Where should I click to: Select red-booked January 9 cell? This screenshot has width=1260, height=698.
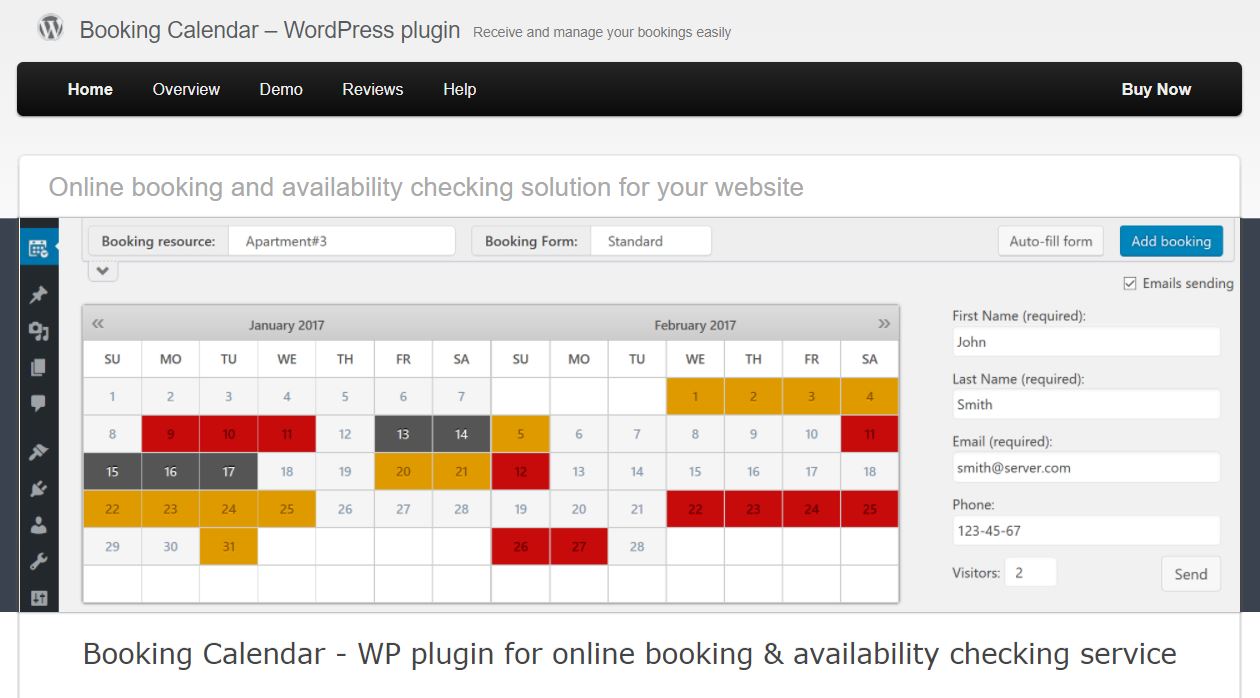(x=170, y=434)
